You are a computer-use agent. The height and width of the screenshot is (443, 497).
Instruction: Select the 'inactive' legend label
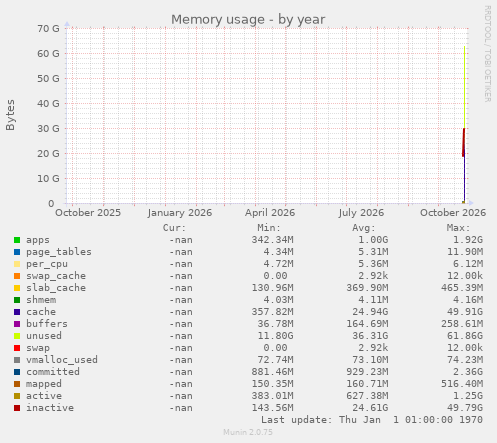(50, 408)
